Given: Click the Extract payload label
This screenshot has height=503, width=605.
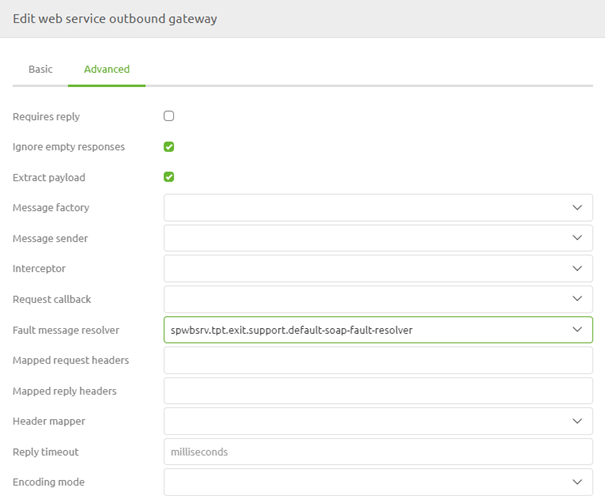Looking at the screenshot, I should point(49,177).
